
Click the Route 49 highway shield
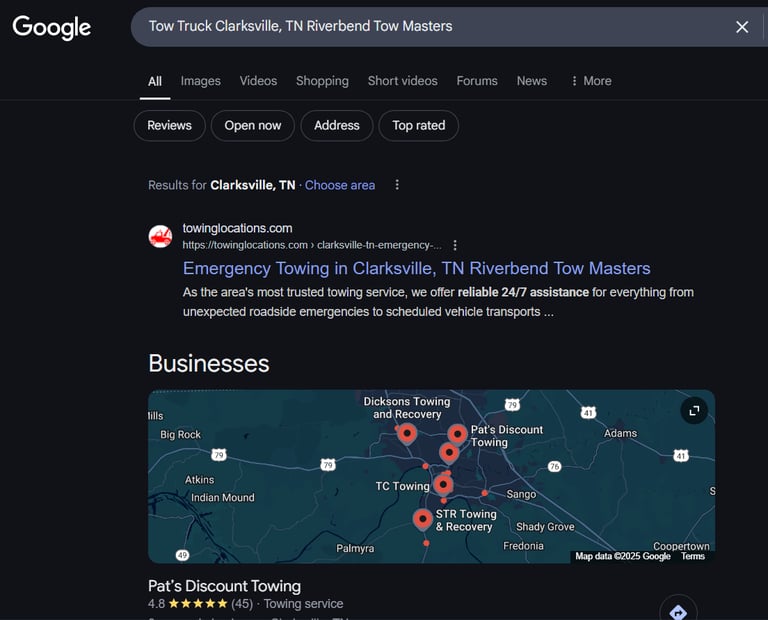click(182, 555)
